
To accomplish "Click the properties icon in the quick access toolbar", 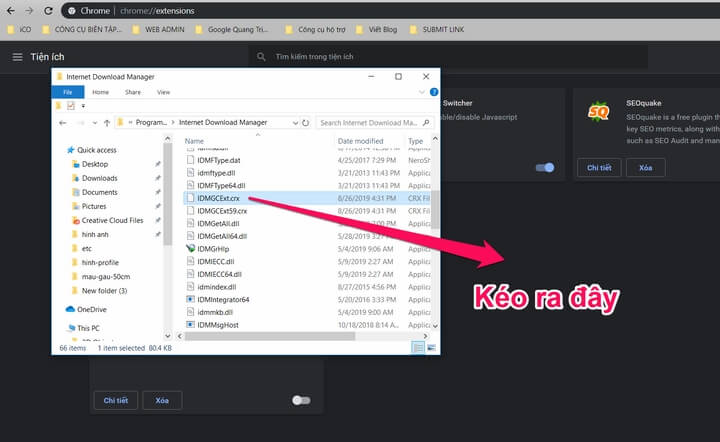I will pos(71,106).
